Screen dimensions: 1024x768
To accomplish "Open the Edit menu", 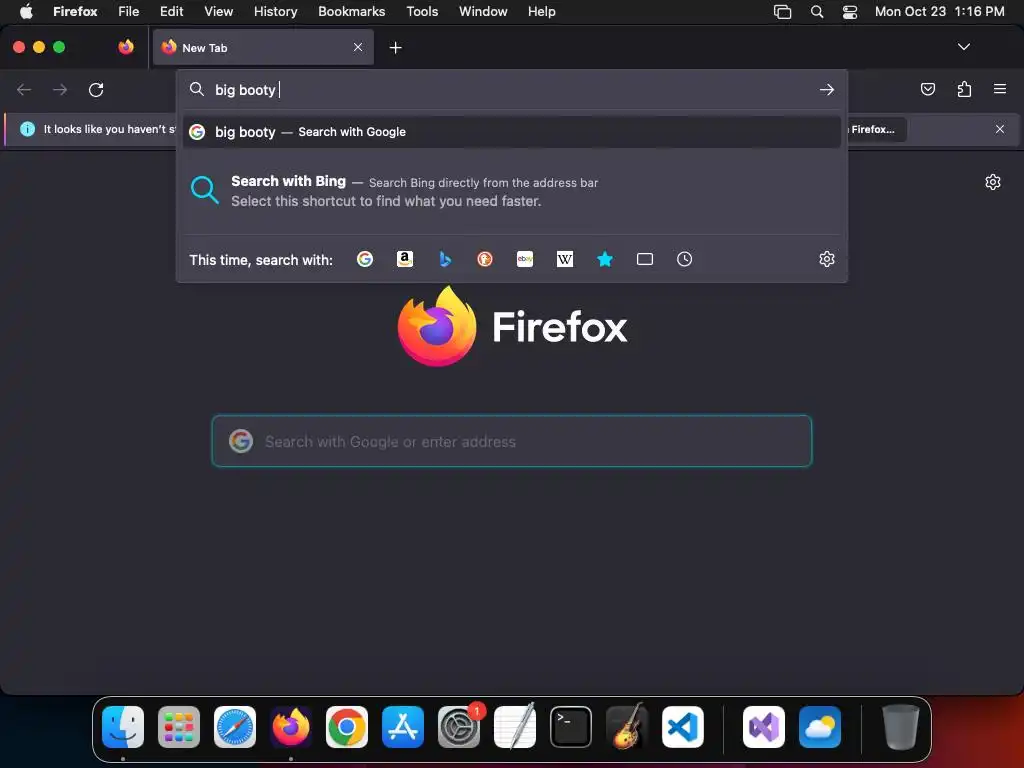I will point(172,11).
